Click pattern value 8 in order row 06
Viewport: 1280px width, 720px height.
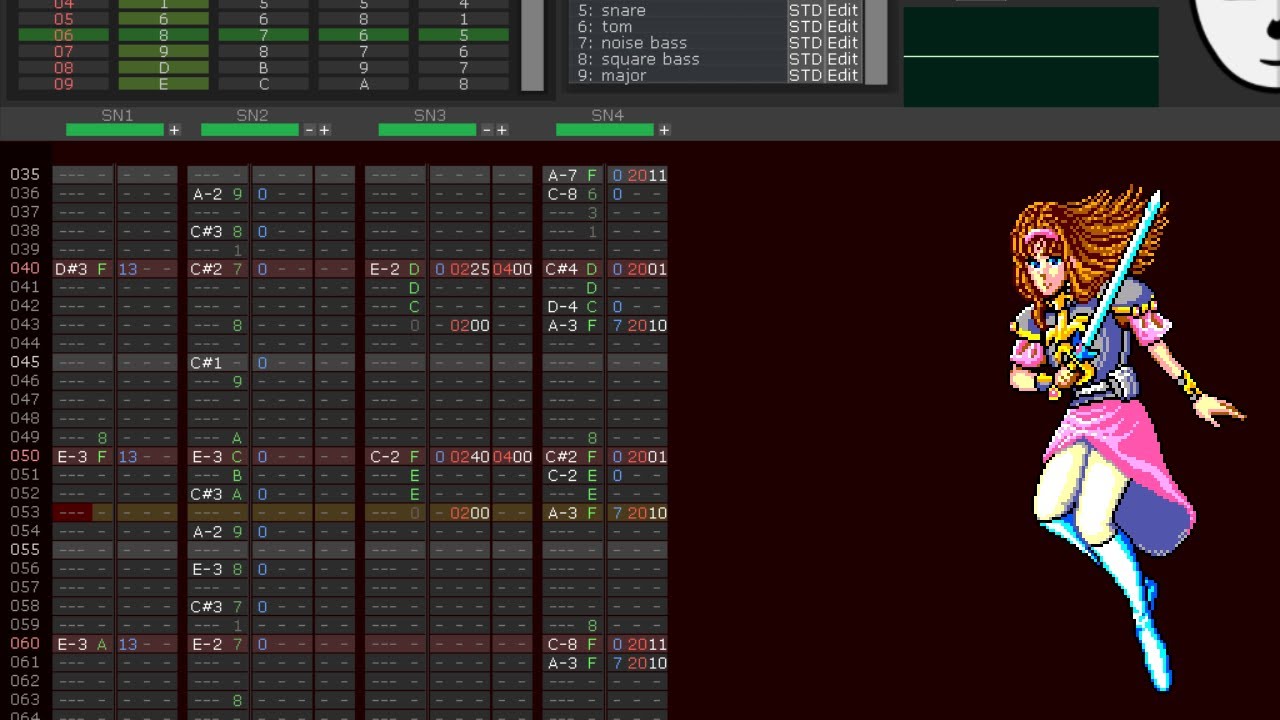(164, 35)
